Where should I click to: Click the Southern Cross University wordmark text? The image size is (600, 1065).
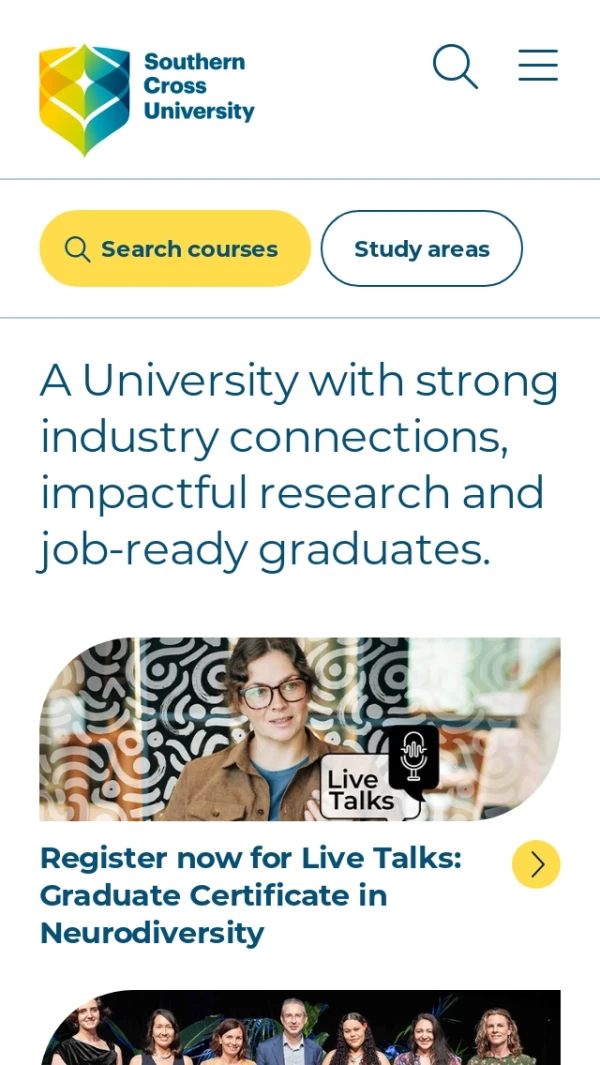(198, 87)
